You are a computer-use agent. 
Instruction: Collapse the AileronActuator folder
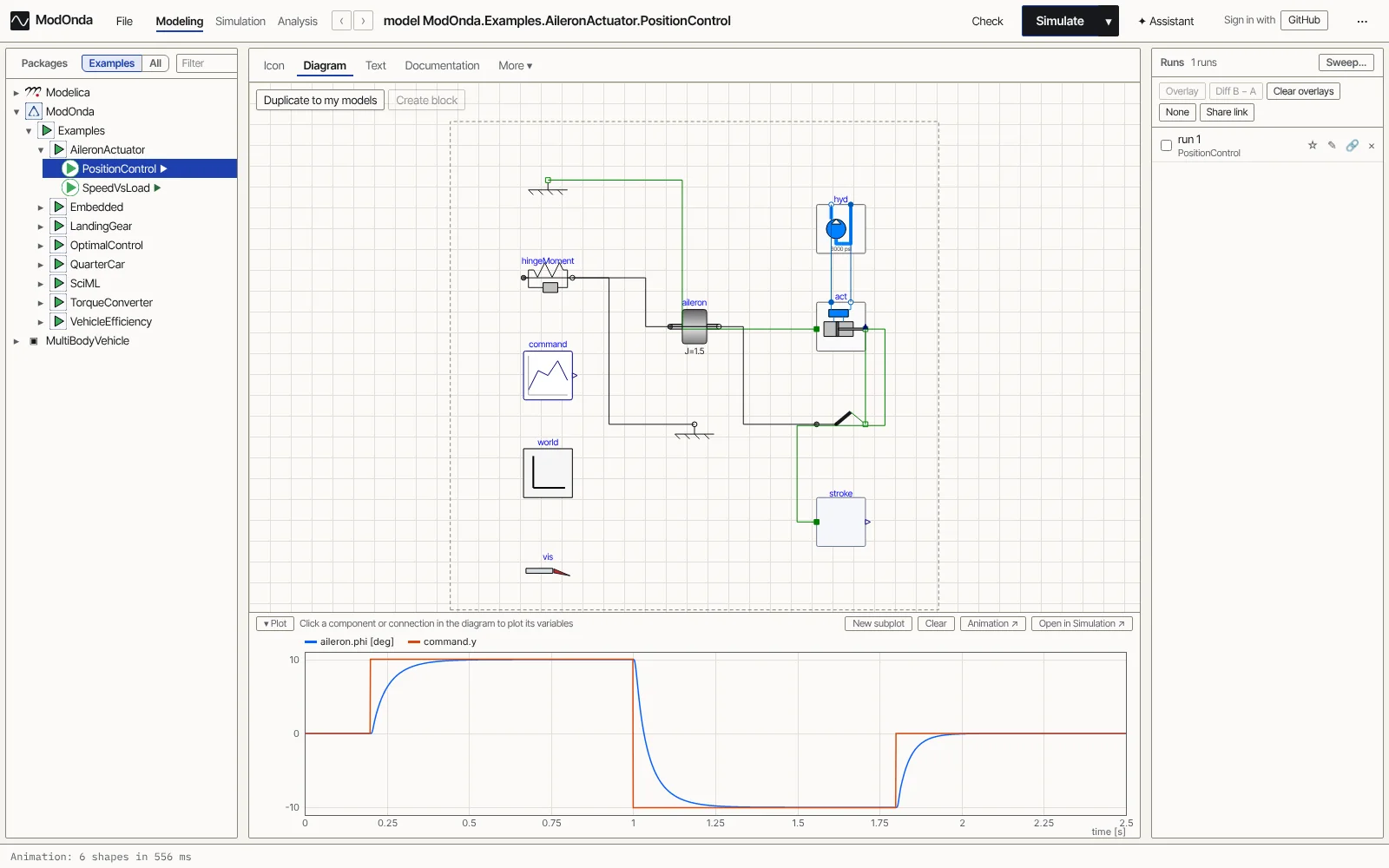[41, 150]
